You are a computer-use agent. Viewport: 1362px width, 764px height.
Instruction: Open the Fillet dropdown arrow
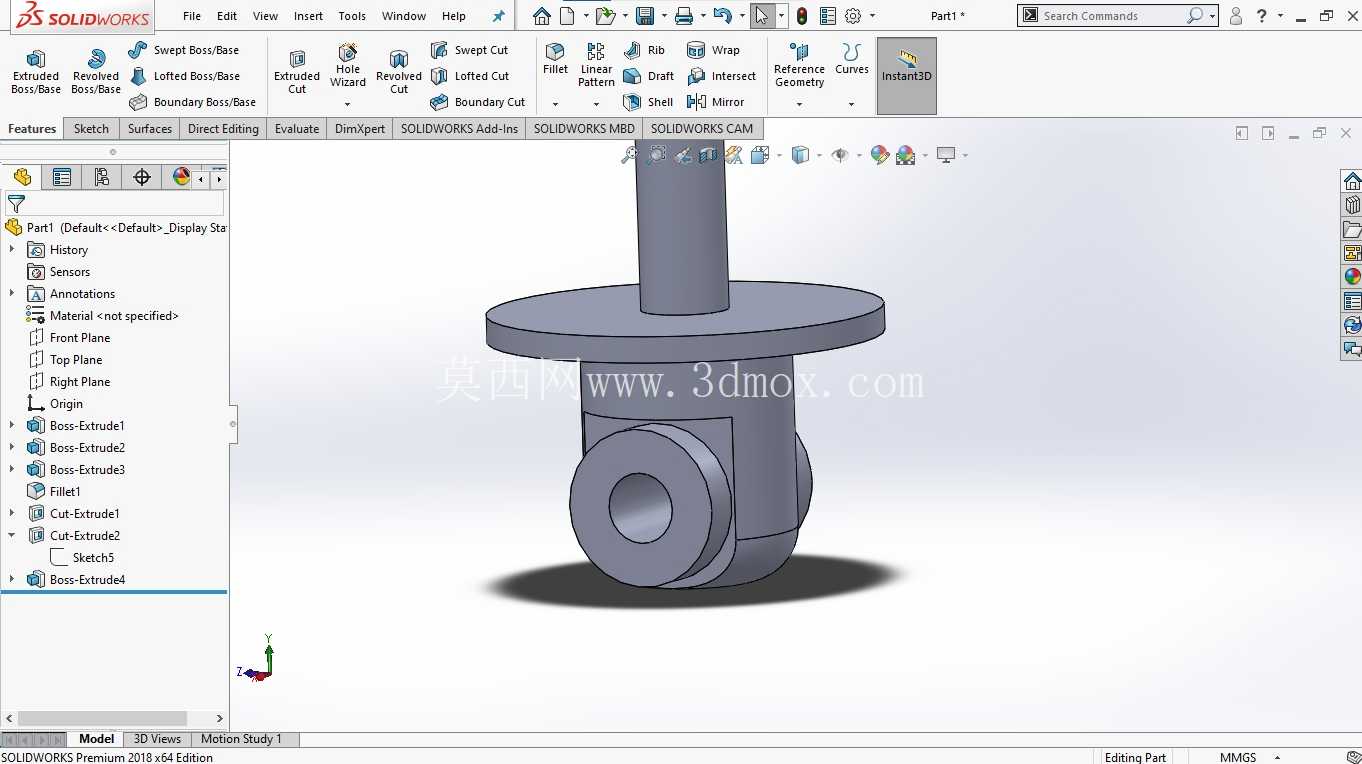(555, 104)
